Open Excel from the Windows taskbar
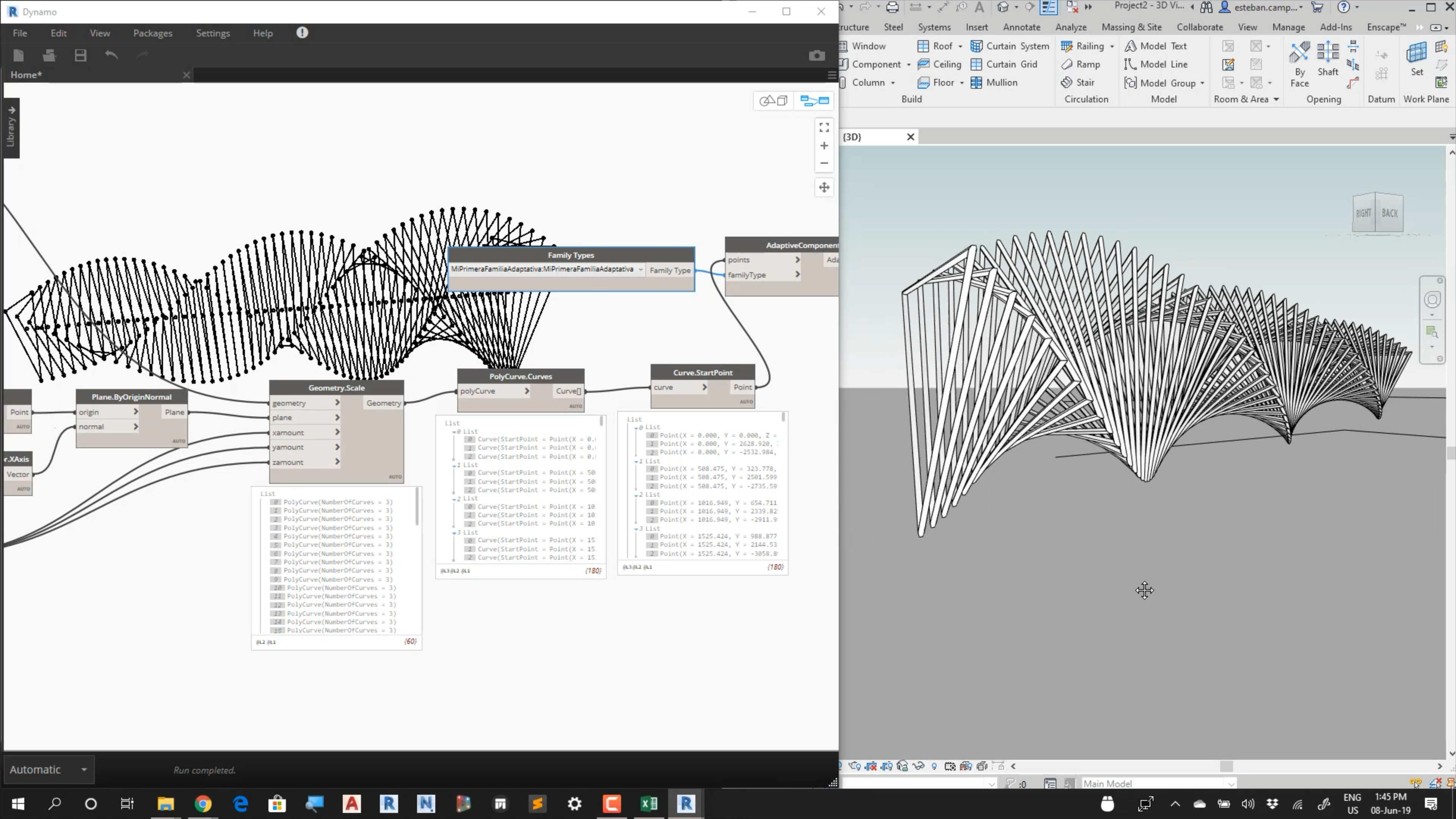The height and width of the screenshot is (819, 1456). coord(649,803)
